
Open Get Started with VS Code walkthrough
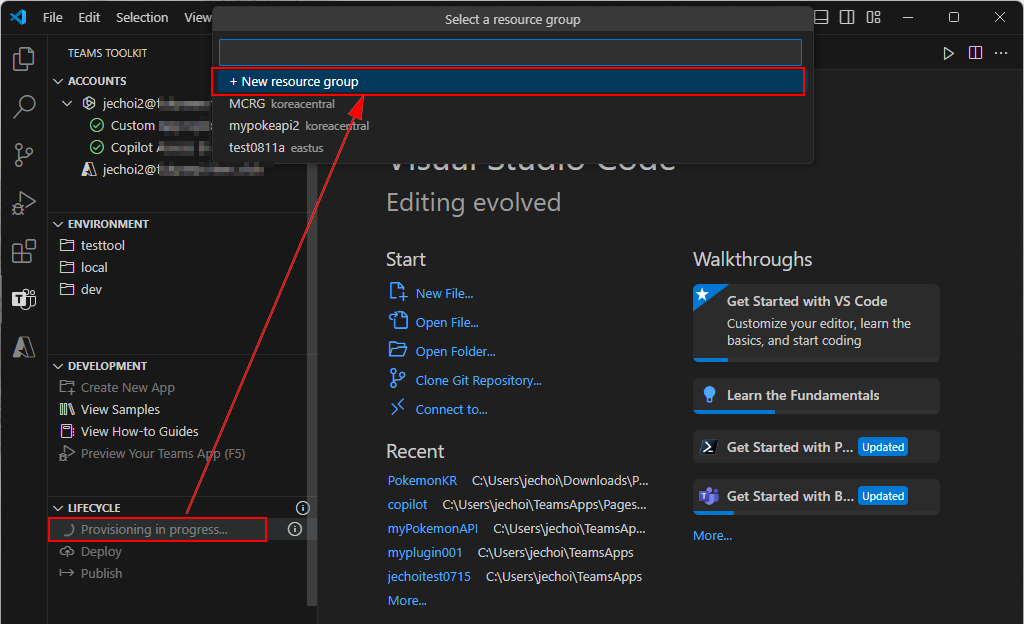(x=816, y=322)
